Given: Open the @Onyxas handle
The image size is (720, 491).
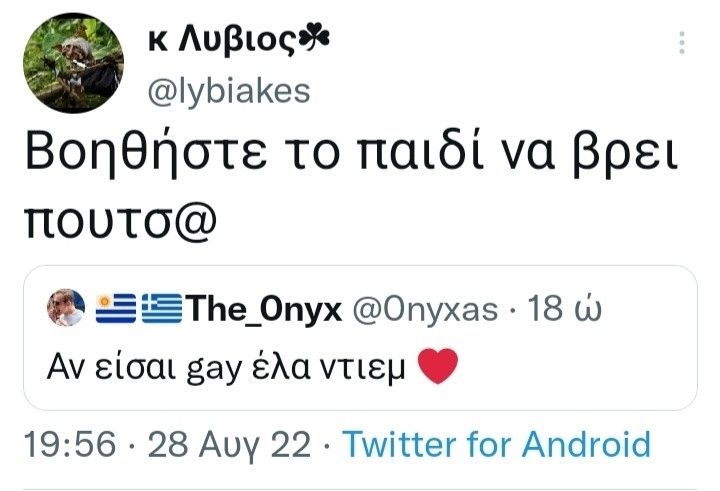Looking at the screenshot, I should point(425,310).
